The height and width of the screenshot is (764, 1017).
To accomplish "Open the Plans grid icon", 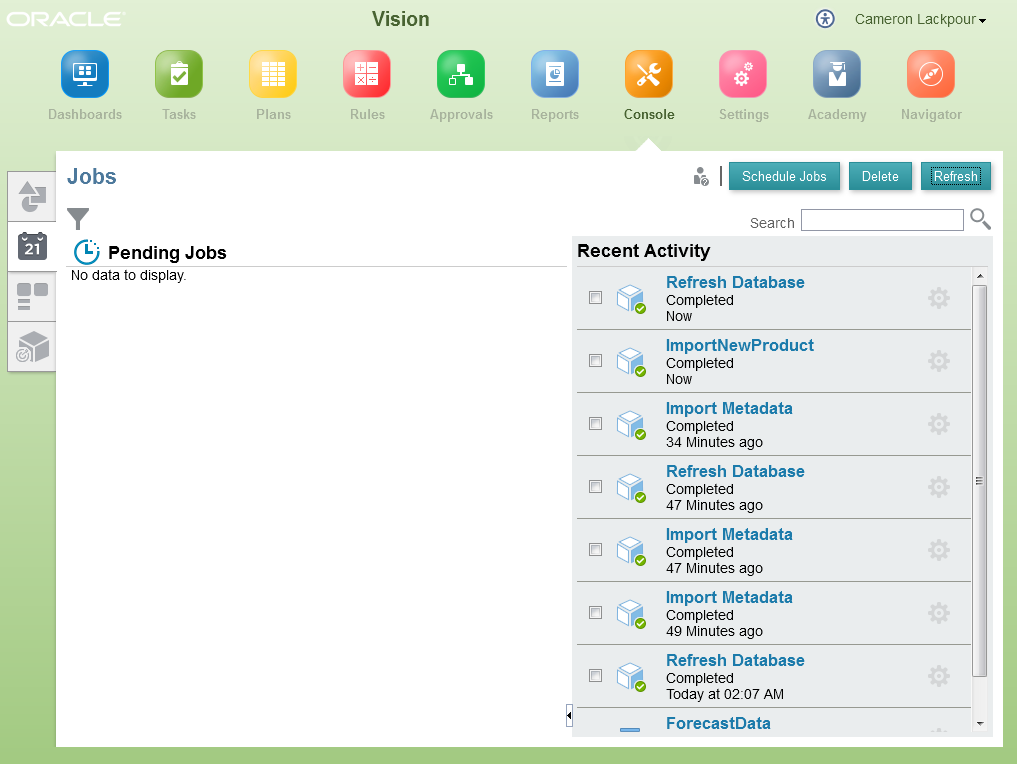I will 273,74.
